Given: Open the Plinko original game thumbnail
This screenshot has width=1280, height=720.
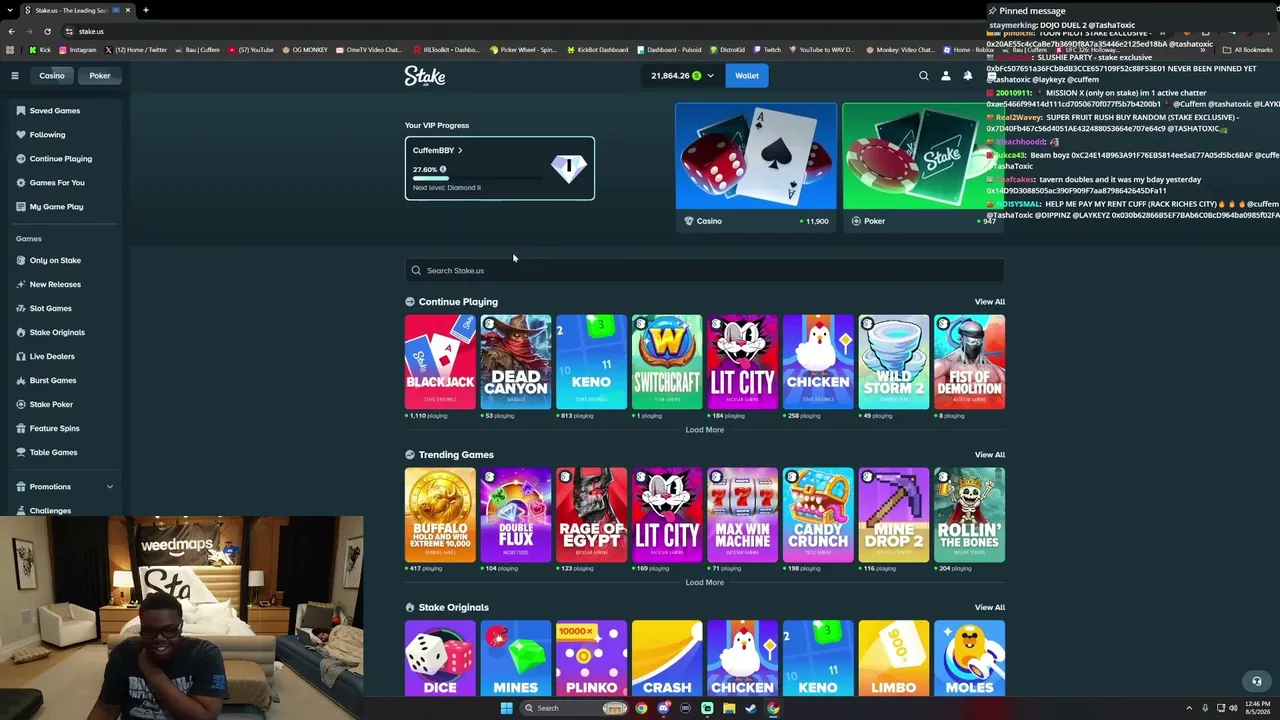Looking at the screenshot, I should 591,658.
